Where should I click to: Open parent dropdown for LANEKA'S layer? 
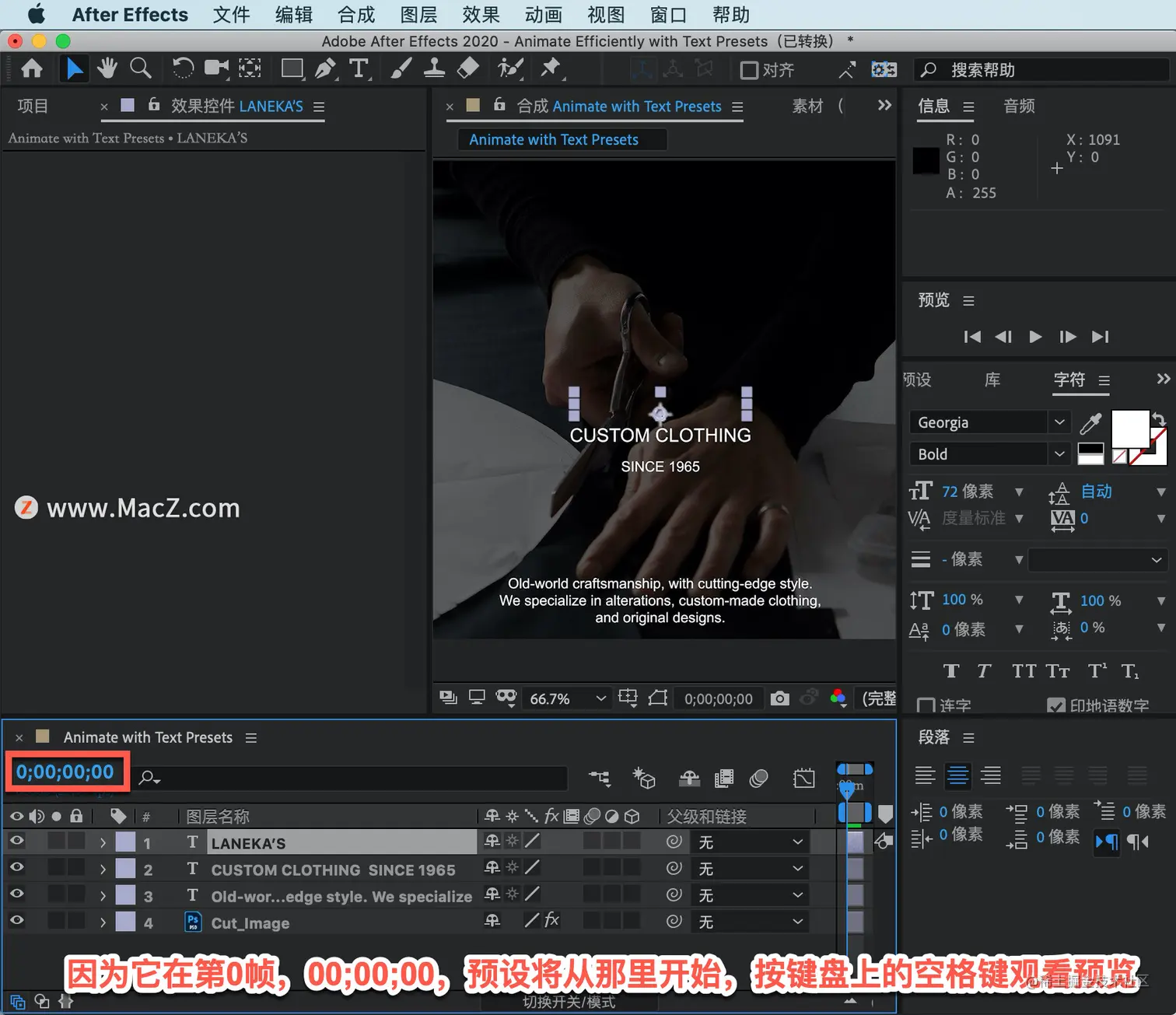(x=750, y=842)
